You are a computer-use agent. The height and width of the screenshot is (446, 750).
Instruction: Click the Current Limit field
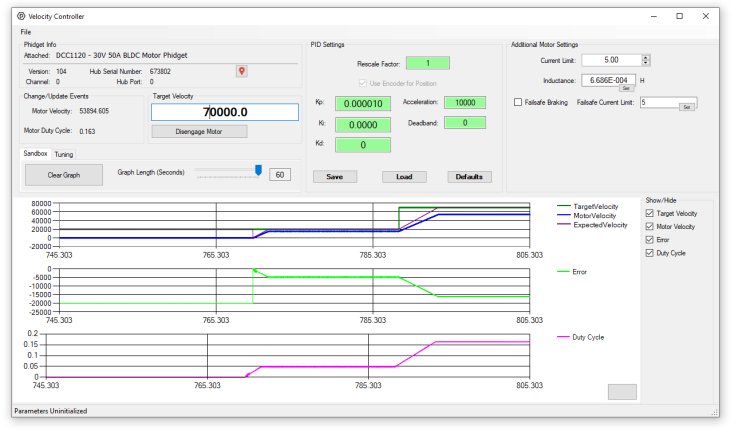[611, 60]
